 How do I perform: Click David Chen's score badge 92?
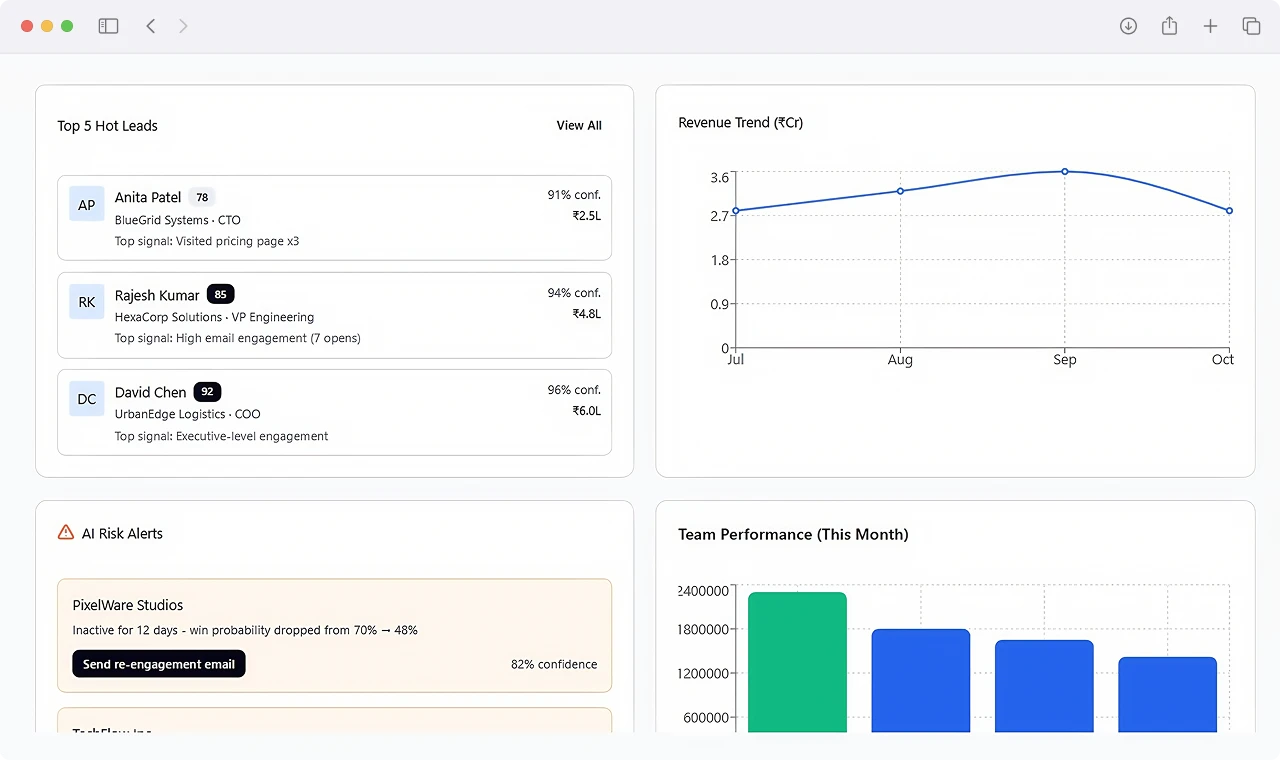[208, 392]
